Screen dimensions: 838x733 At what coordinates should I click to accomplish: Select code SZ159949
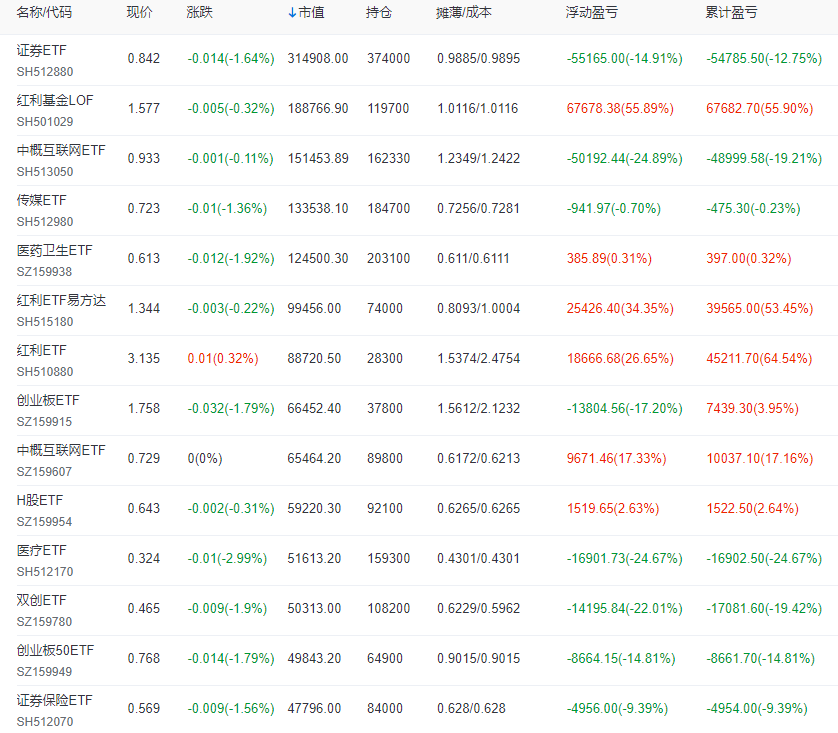click(44, 672)
